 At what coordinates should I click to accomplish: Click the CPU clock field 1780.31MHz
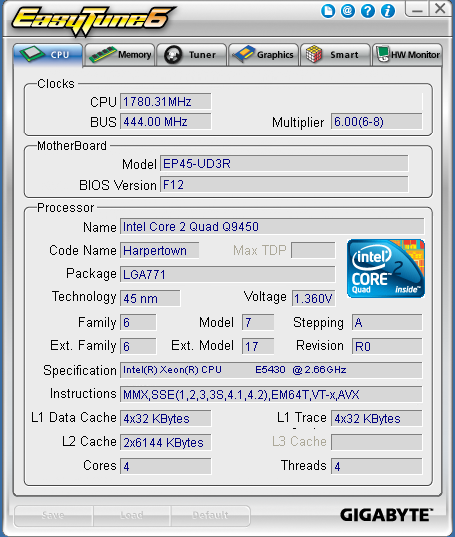(165, 101)
